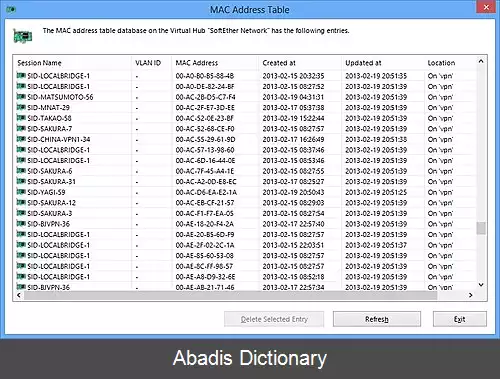Click updated time 2013-02-19 20:51:38

(376, 139)
